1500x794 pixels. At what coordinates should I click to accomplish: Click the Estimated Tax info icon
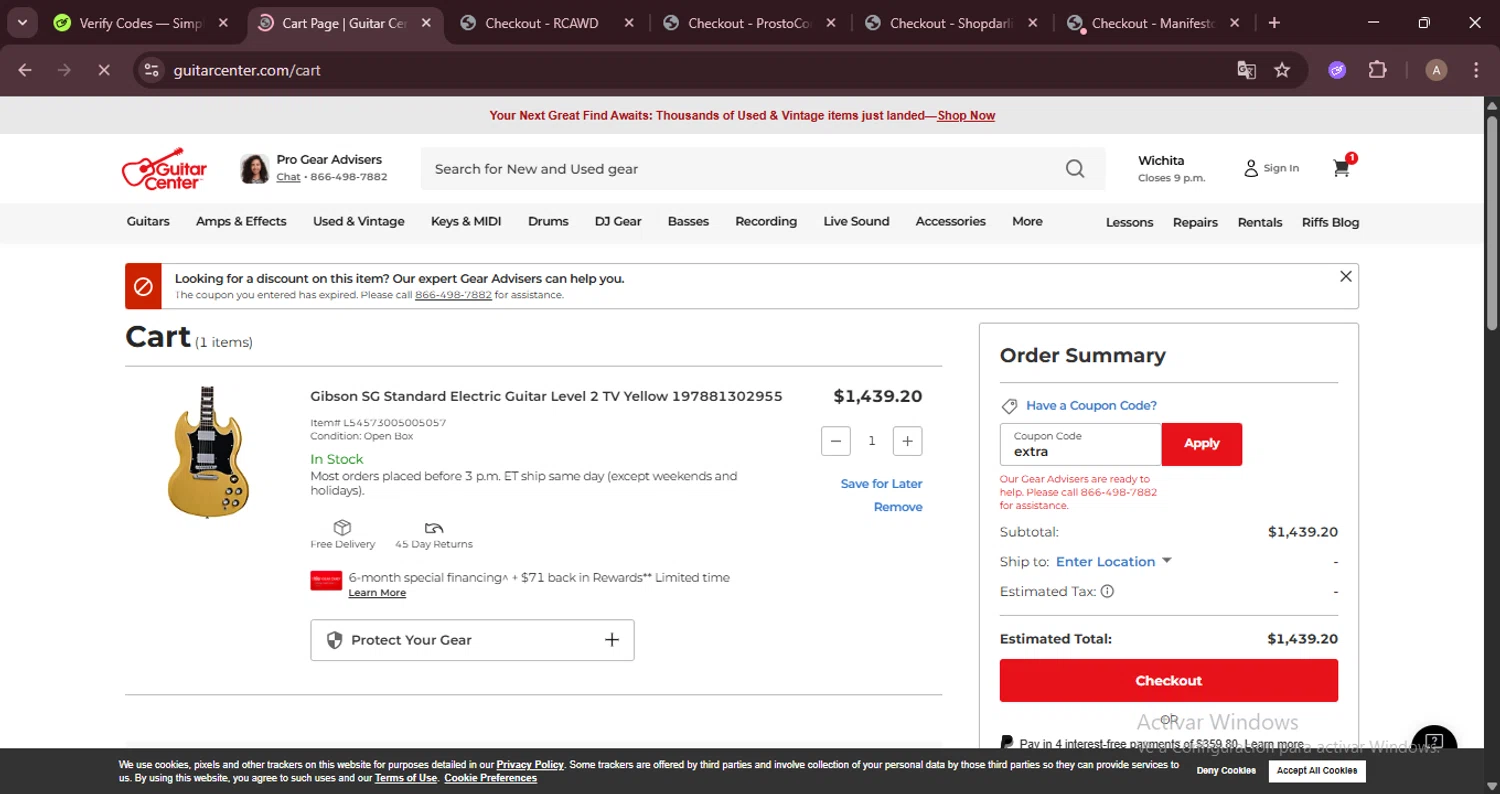(x=1107, y=591)
